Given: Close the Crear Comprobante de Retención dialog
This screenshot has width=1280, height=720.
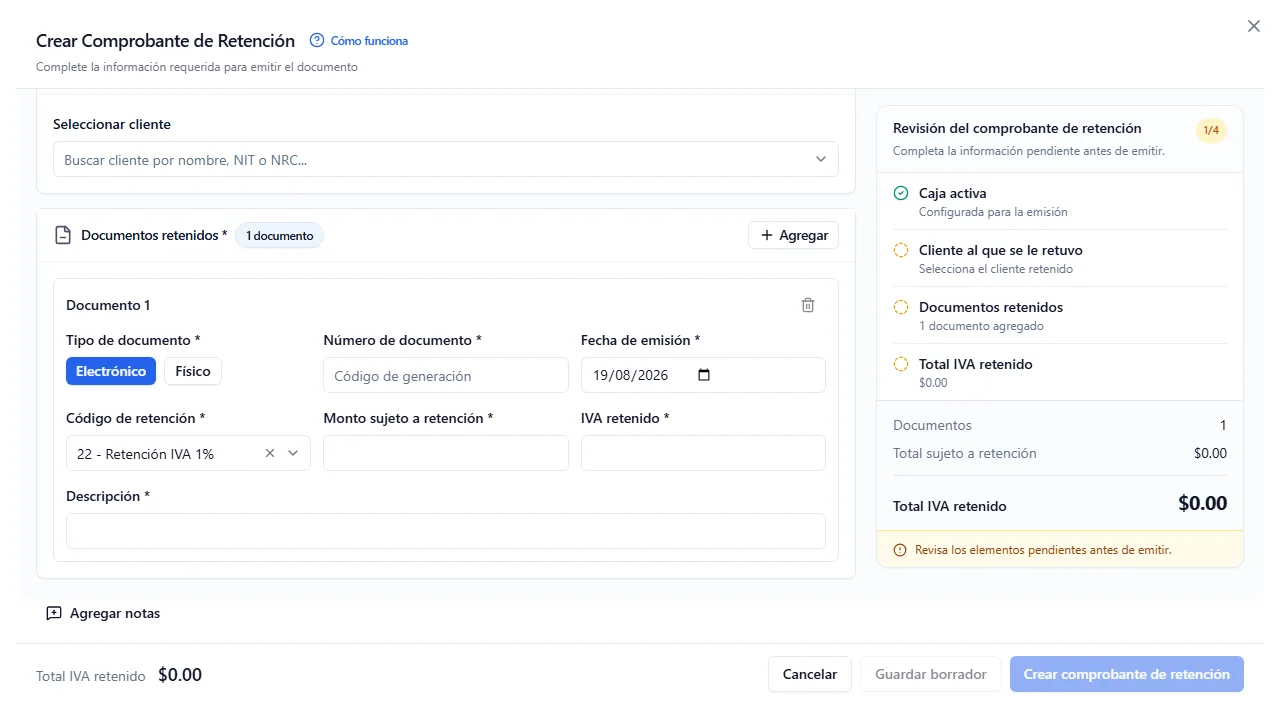Looking at the screenshot, I should (x=1254, y=27).
